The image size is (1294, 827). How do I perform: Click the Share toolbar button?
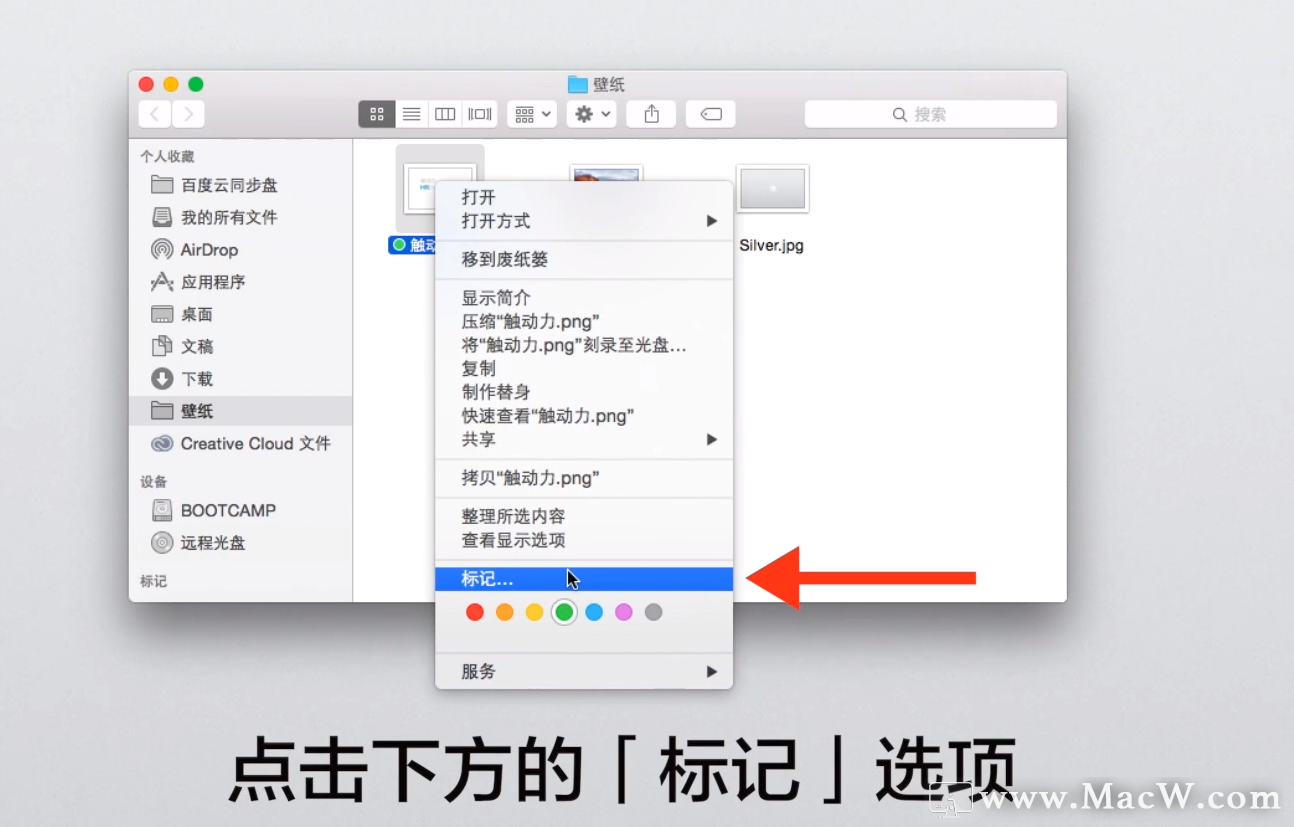coord(651,114)
